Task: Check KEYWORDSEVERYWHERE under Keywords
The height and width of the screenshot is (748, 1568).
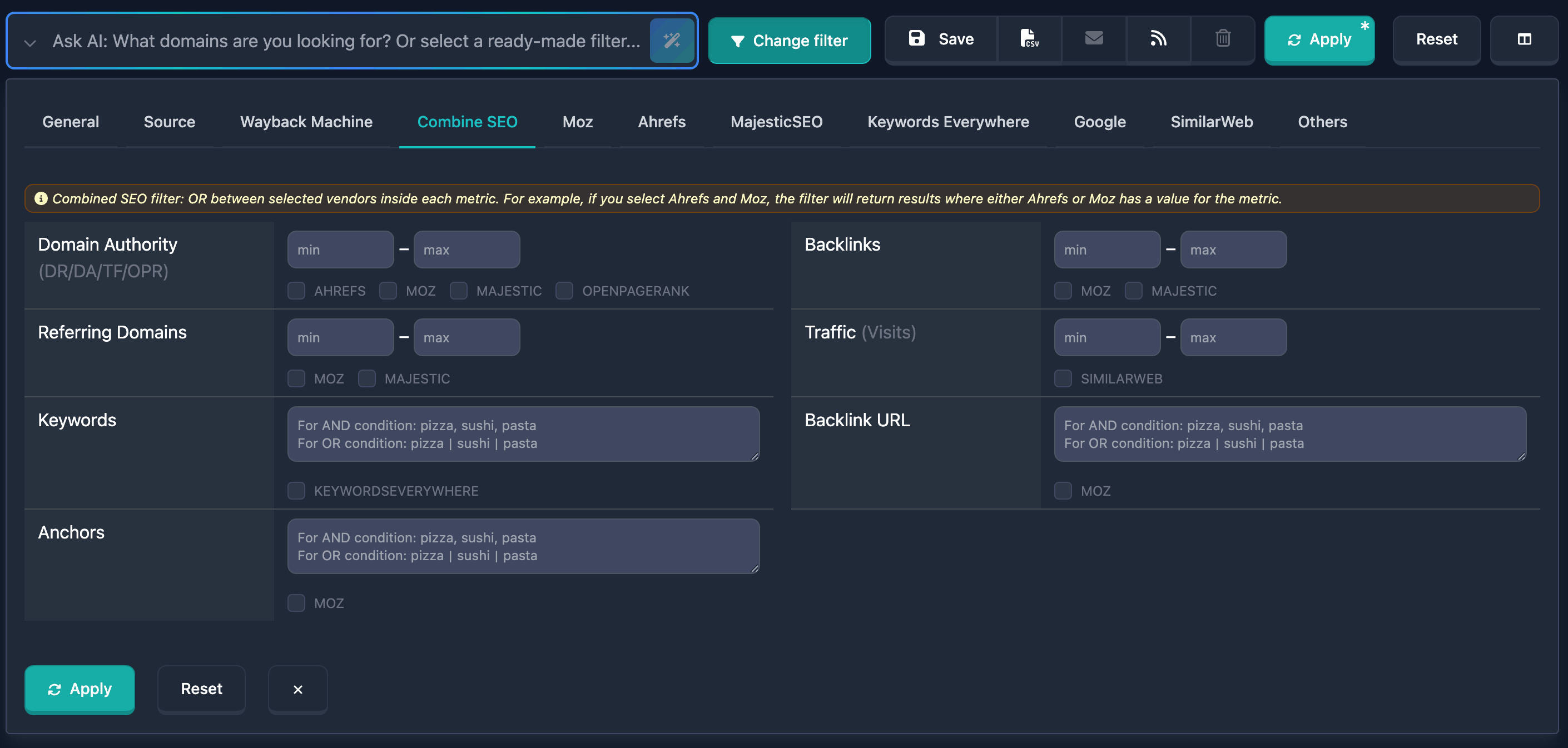Action: 296,491
